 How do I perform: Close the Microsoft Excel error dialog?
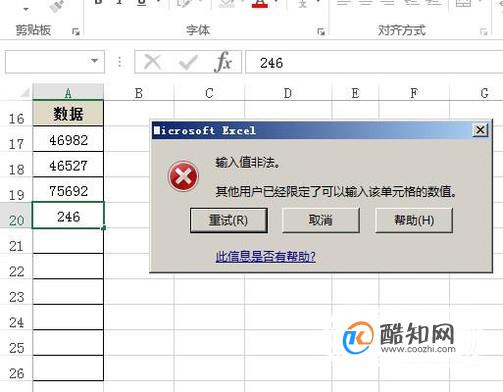[480, 130]
